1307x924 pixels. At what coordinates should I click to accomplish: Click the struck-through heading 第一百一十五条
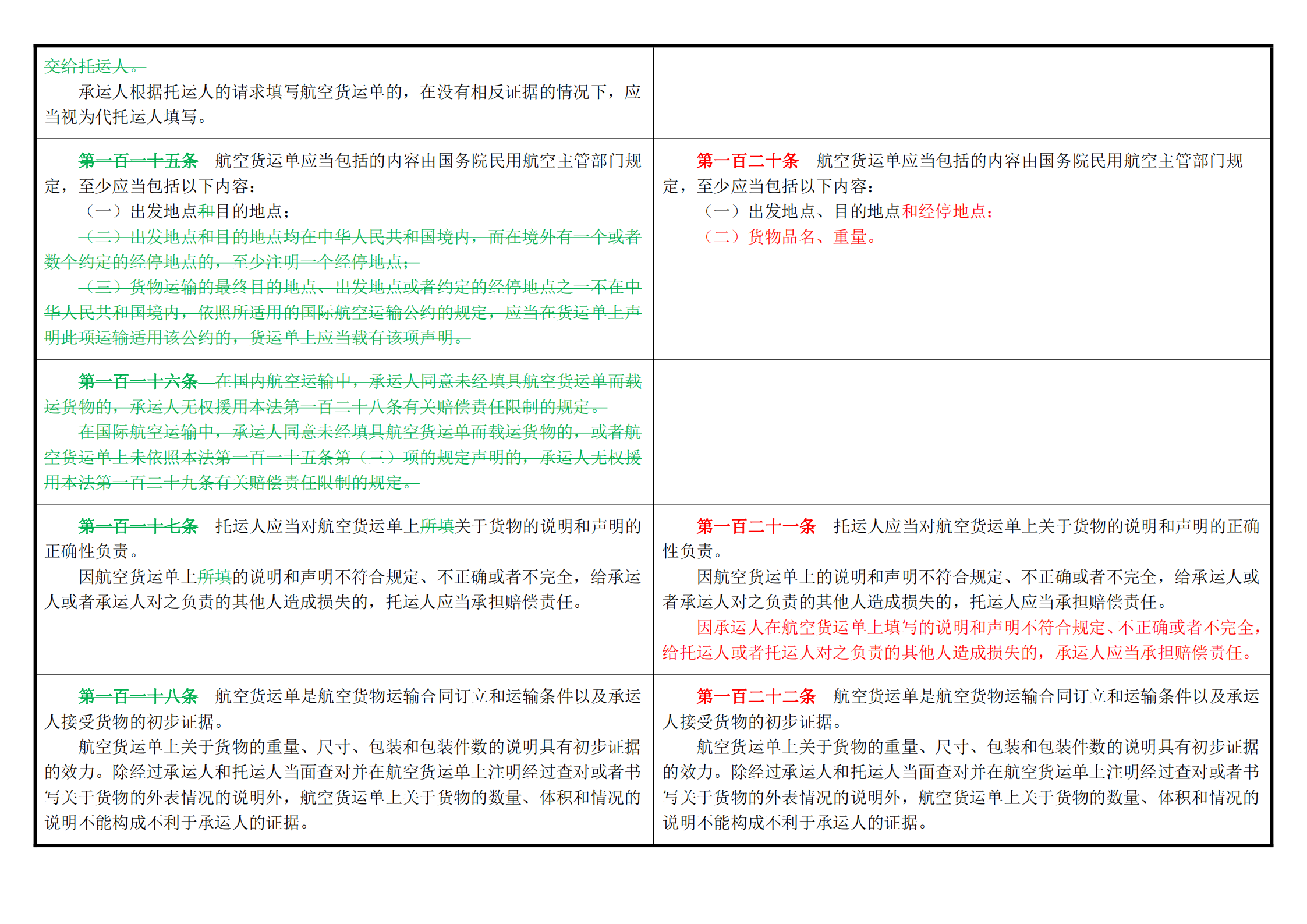(x=138, y=160)
